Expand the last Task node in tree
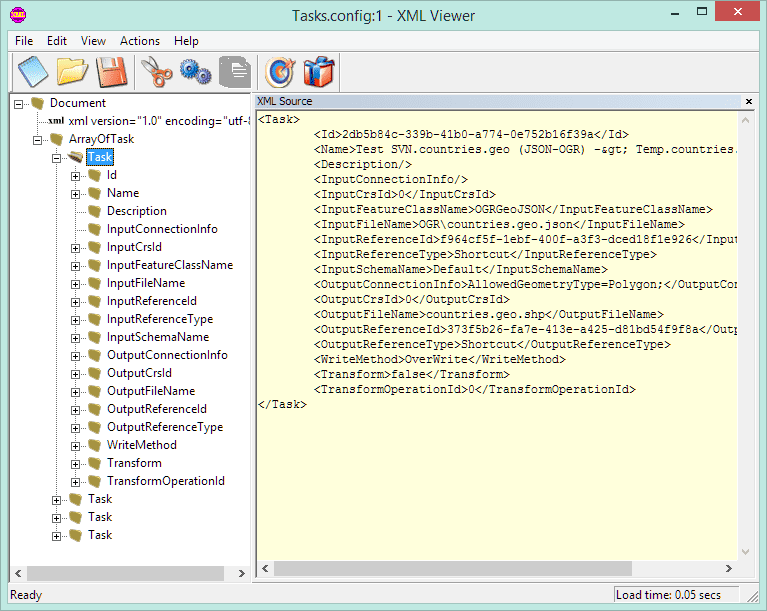Image resolution: width=767 pixels, height=611 pixels. tap(56, 536)
